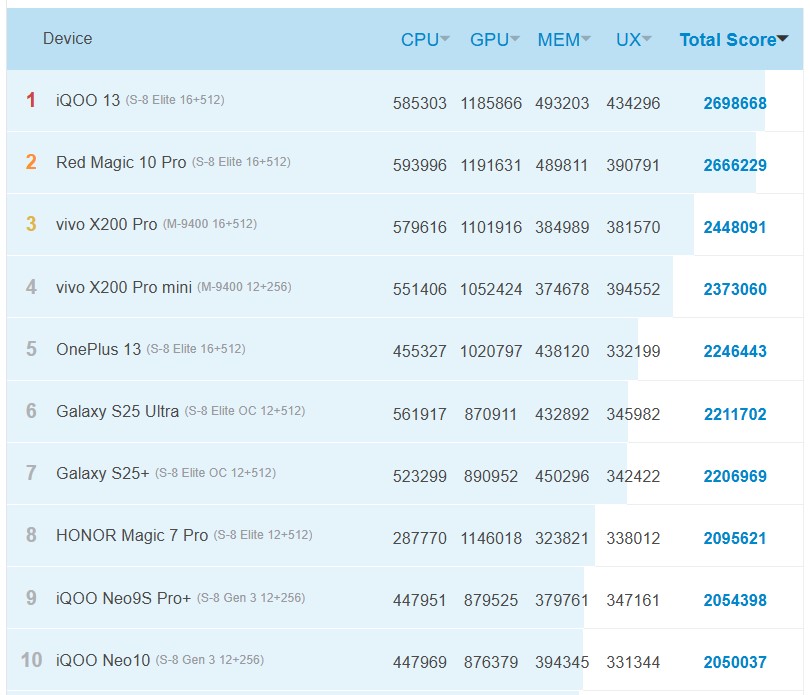810x695 pixels.
Task: Click the orange rank 2 badge
Action: [31, 162]
